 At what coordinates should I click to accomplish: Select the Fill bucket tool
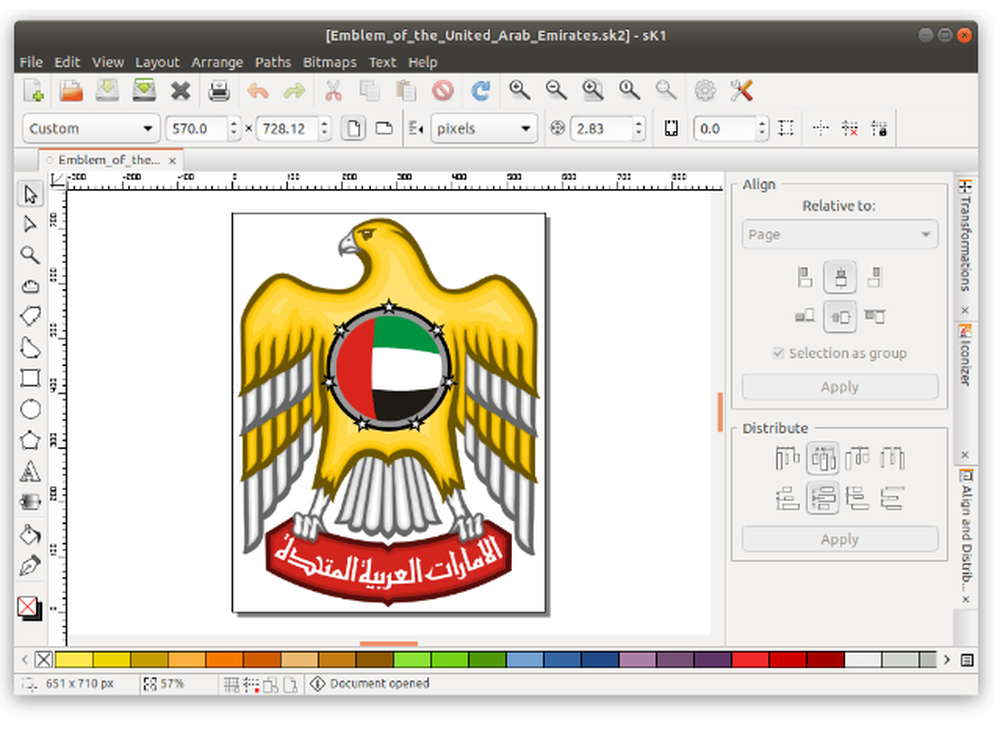pos(30,534)
